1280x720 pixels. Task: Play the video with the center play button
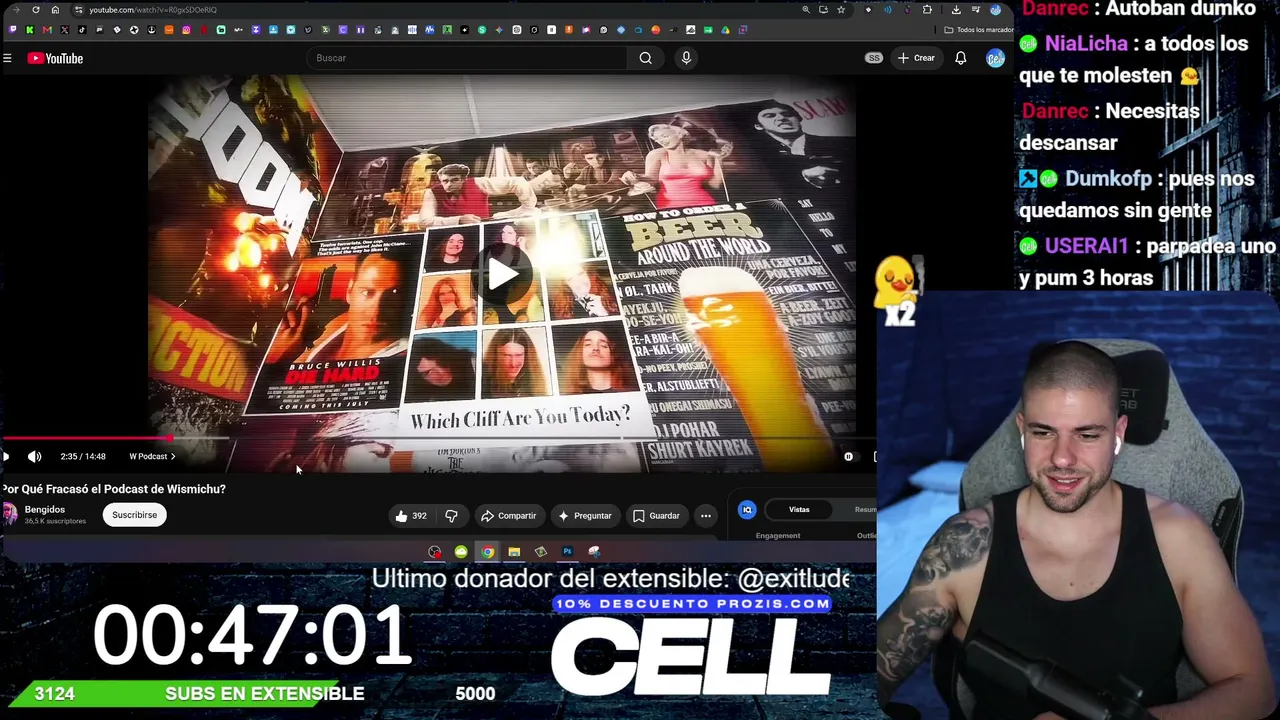click(x=502, y=274)
